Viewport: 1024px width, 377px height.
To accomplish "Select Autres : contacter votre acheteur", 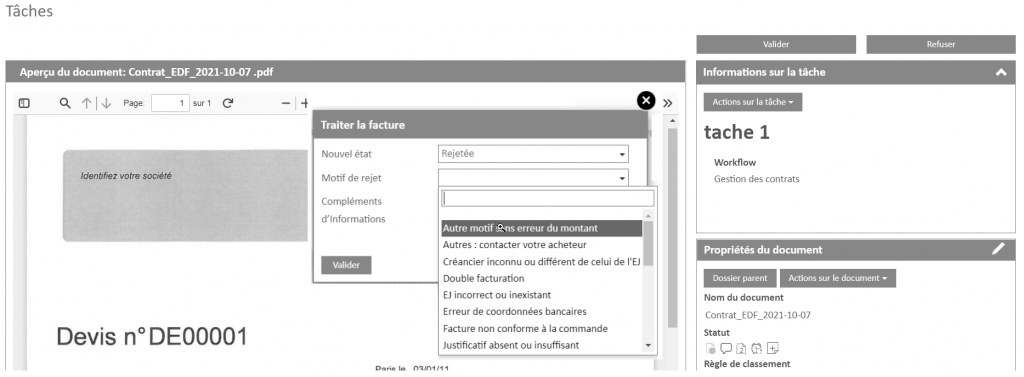I will tap(541, 245).
